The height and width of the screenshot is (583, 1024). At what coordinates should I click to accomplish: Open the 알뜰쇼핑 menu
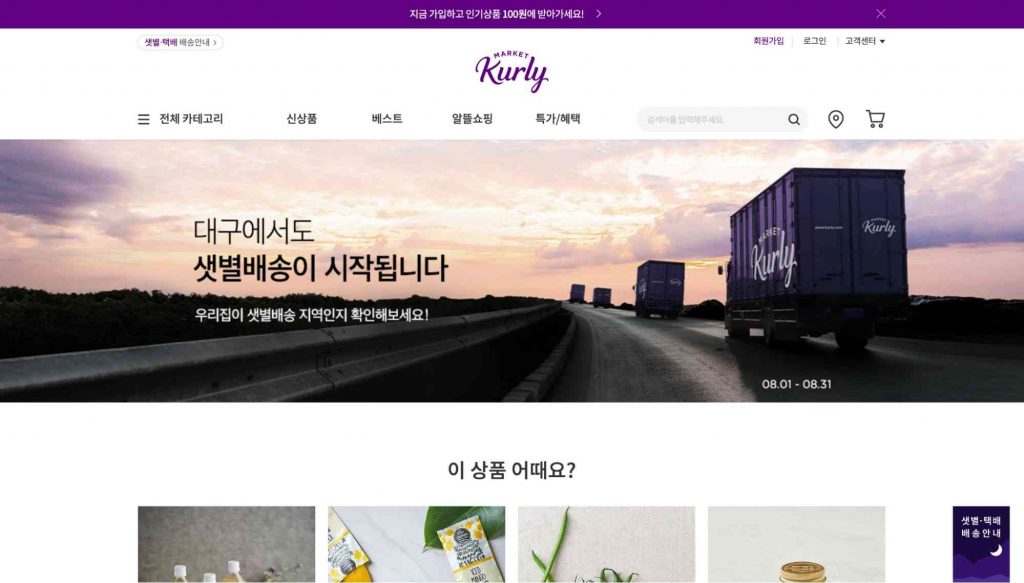(x=472, y=119)
